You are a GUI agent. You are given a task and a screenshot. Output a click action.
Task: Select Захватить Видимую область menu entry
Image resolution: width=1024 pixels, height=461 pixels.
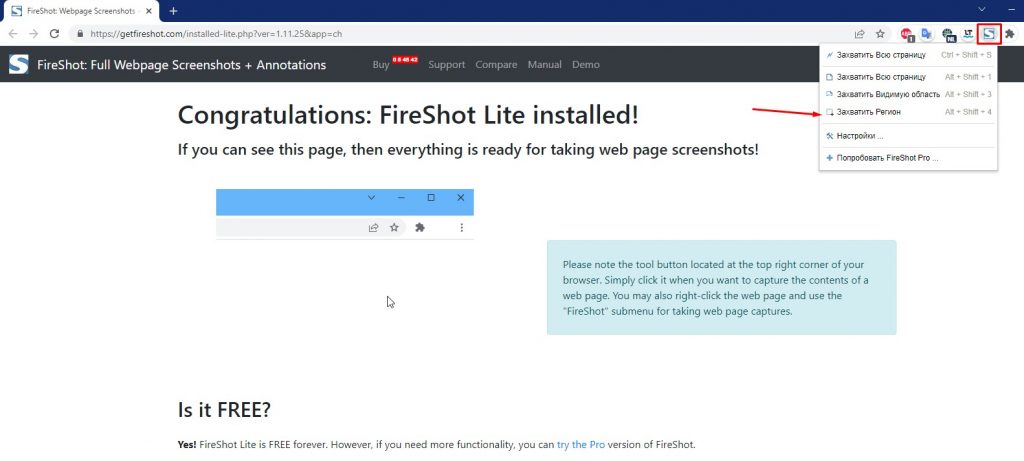908,95
